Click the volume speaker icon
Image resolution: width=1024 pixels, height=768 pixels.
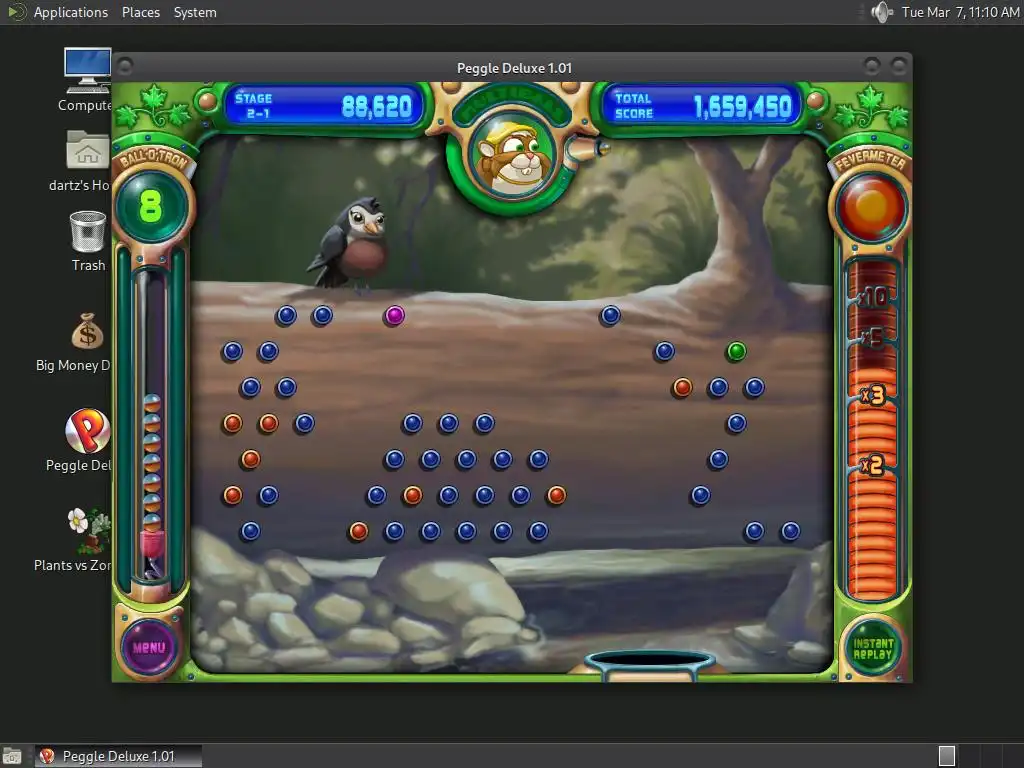[882, 12]
